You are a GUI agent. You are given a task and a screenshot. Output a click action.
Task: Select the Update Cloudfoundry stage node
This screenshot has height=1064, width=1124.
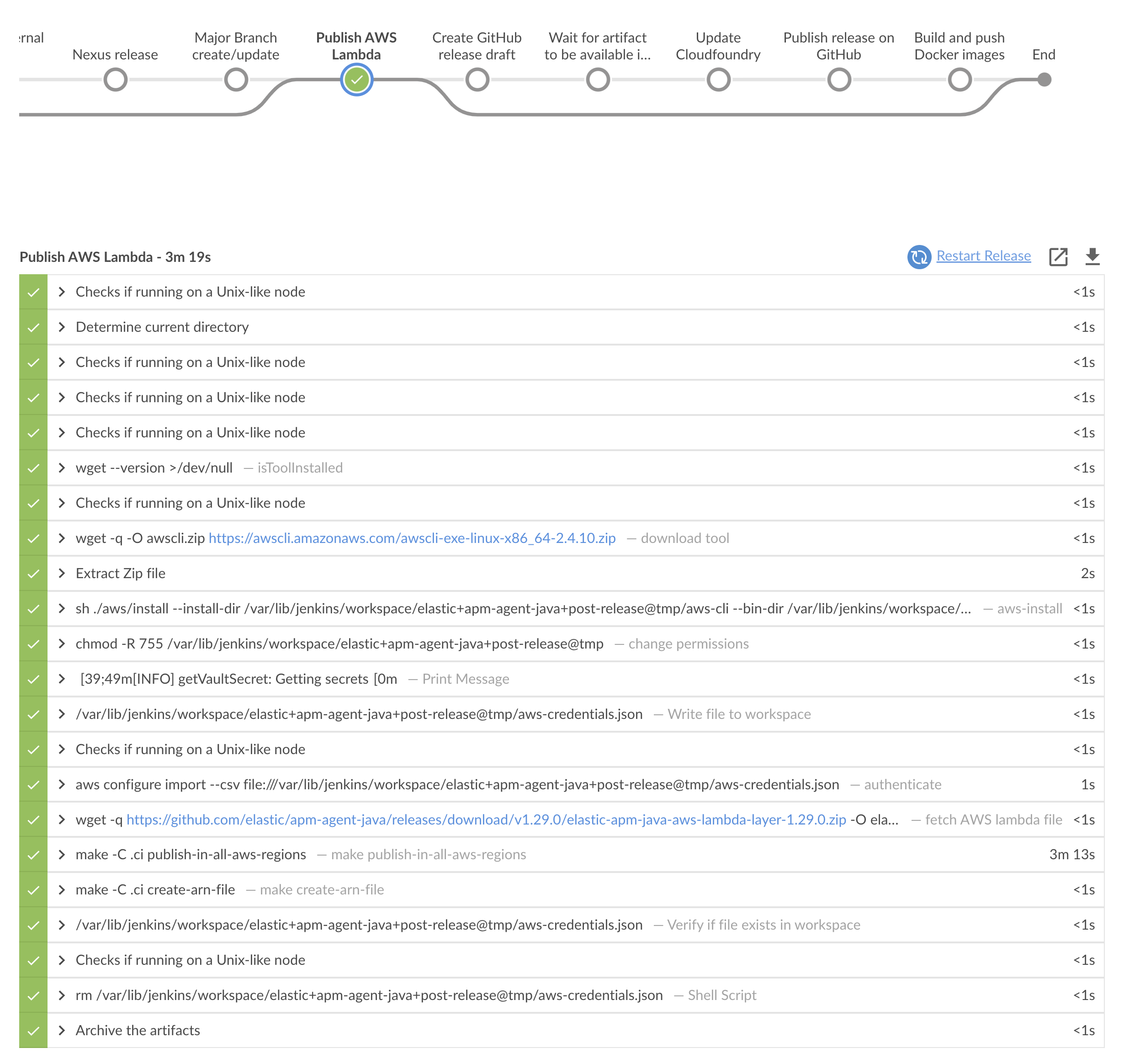(718, 80)
